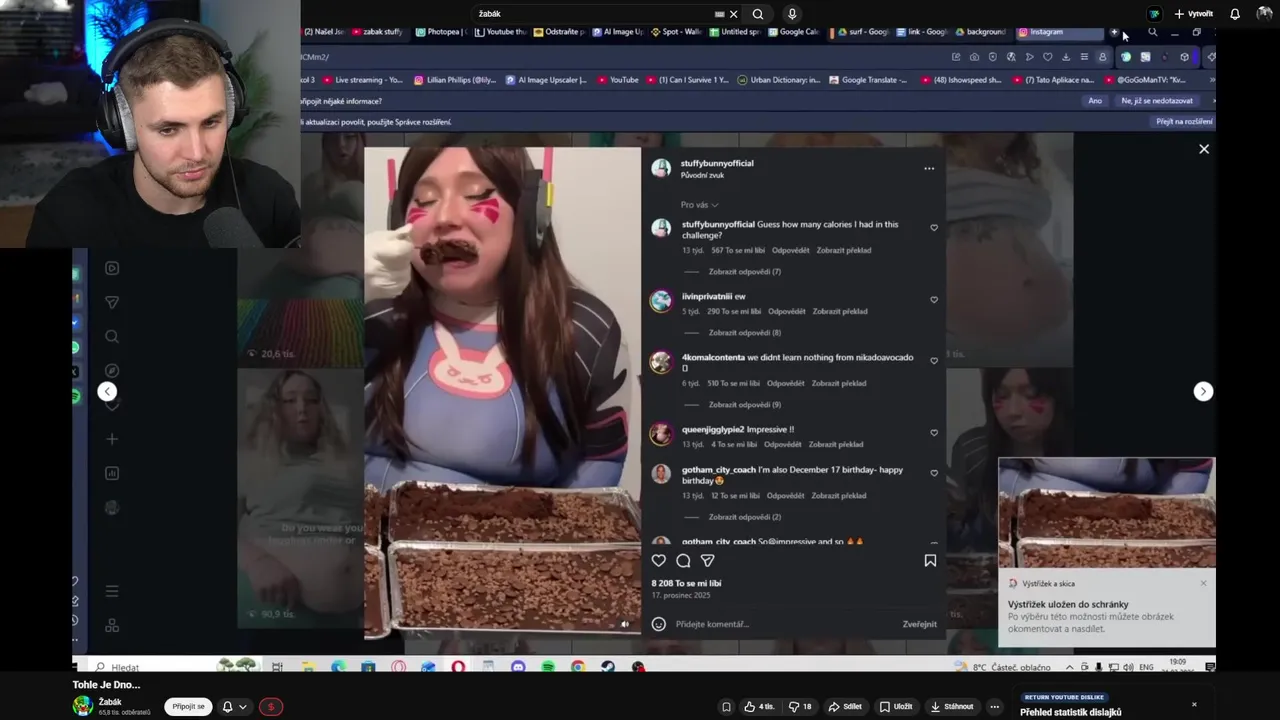
Task: Open the comment bubble icon under the post
Action: tap(683, 561)
